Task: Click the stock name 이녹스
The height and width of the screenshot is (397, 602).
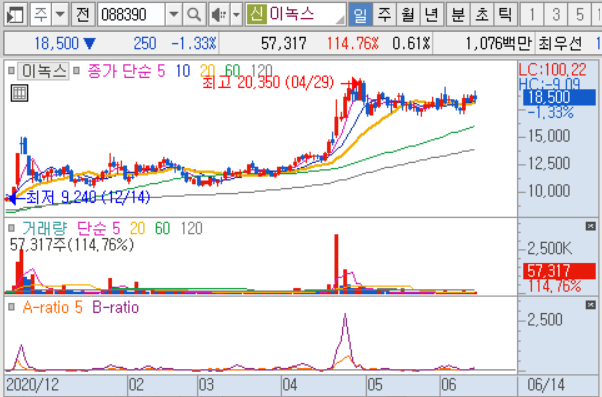Action: (292, 15)
